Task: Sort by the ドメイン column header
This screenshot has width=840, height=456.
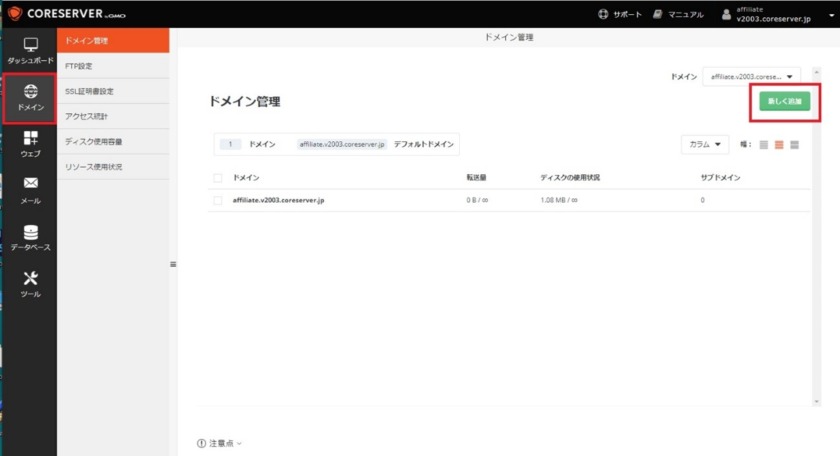Action: (246, 178)
